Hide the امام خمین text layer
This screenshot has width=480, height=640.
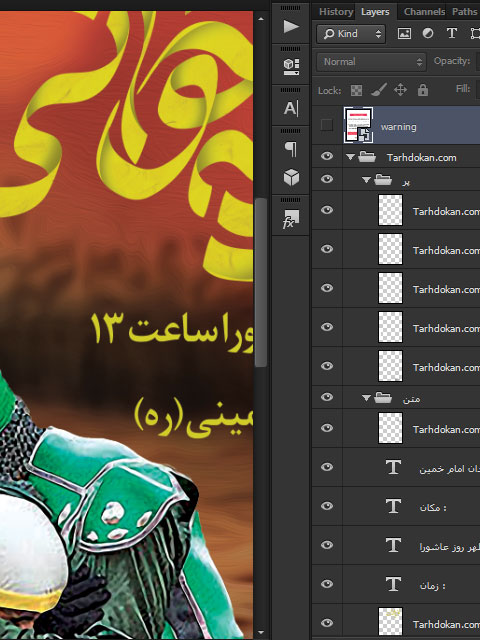click(327, 467)
